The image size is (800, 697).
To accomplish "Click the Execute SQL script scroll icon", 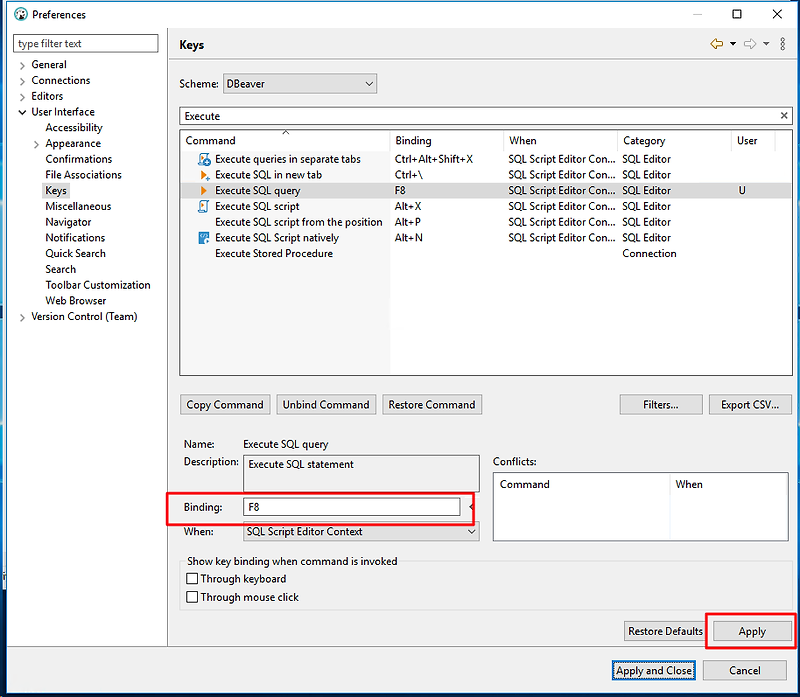I will [x=202, y=206].
